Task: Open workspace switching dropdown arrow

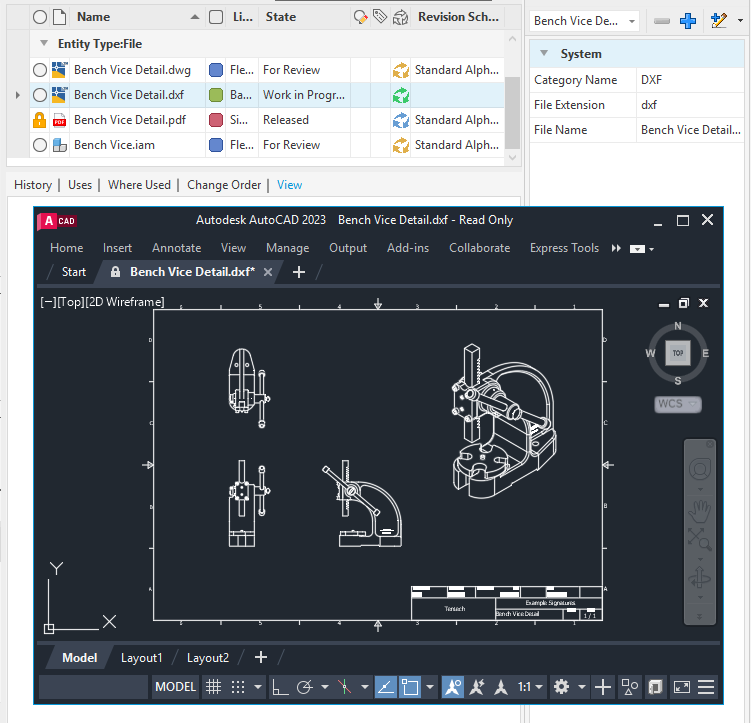Action: pos(581,687)
